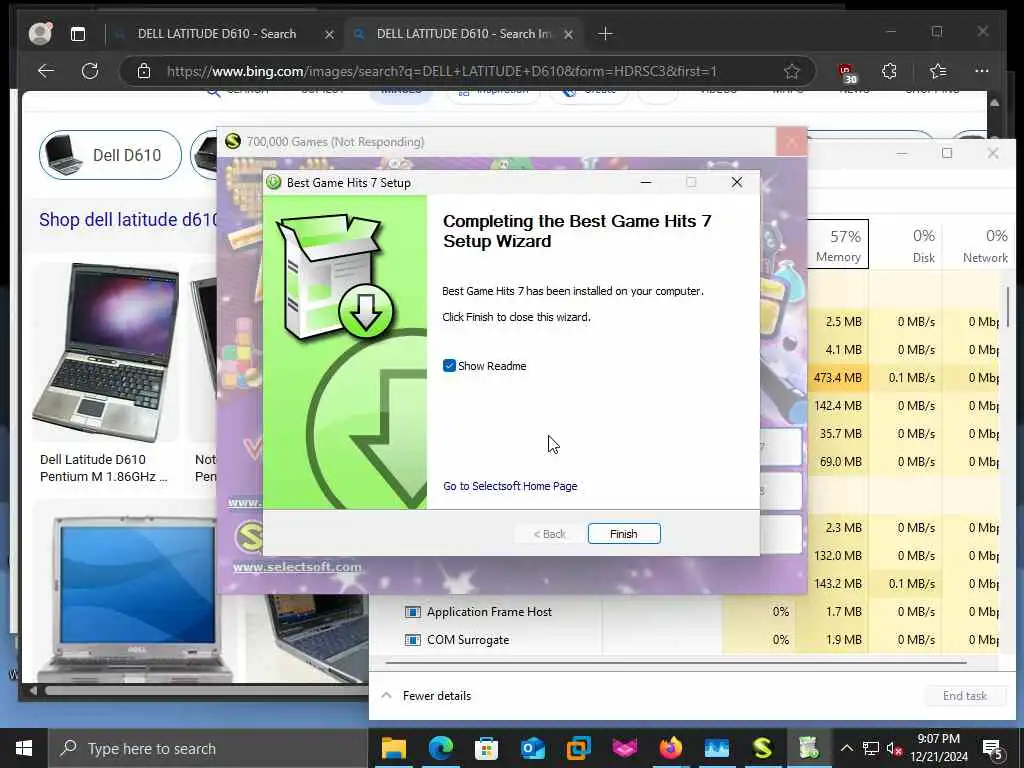Click Finish in the Best Game Hits setup
Screen dimensions: 1024x768
click(x=624, y=534)
